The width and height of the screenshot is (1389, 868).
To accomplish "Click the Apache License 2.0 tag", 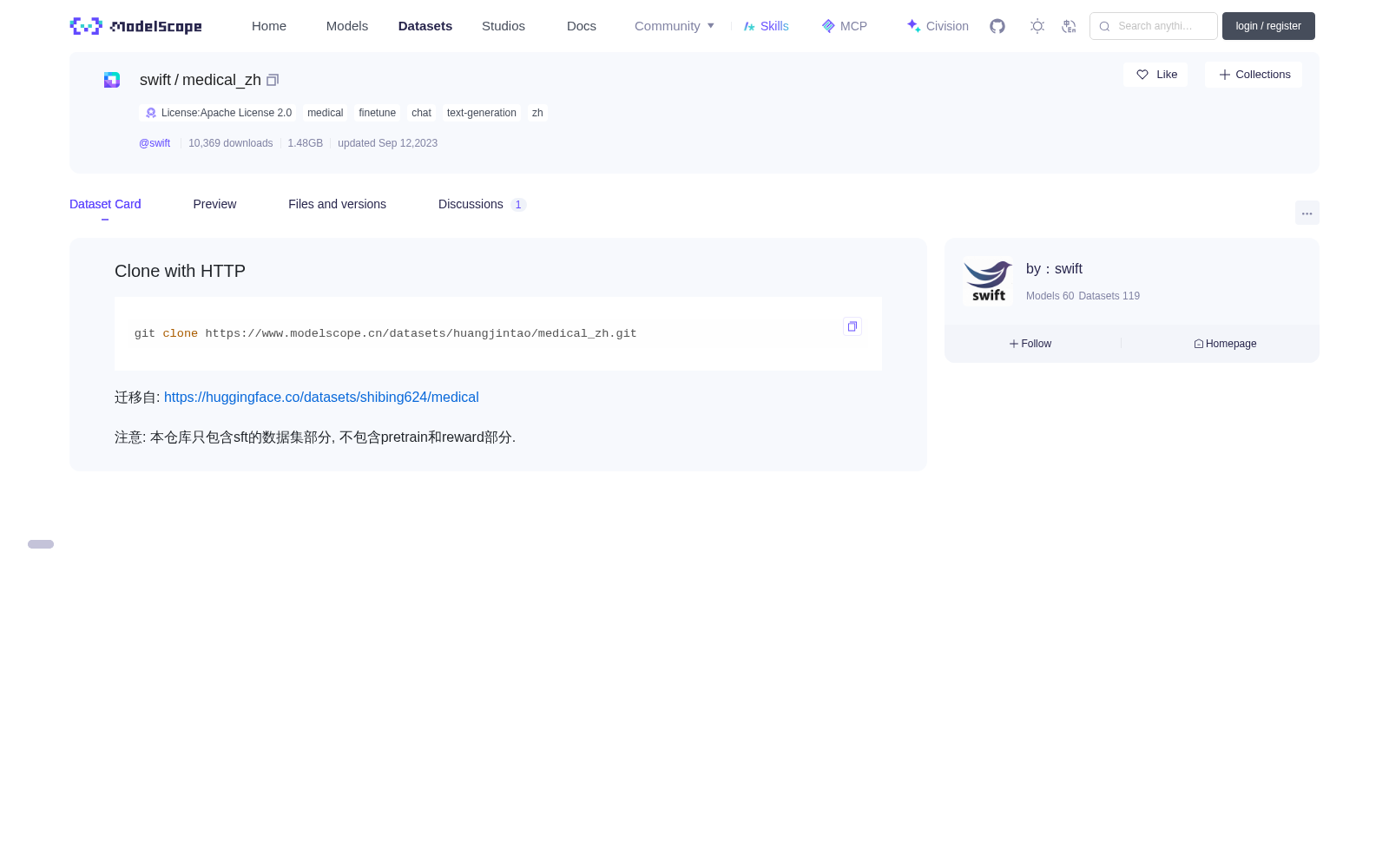I will pyautogui.click(x=218, y=113).
